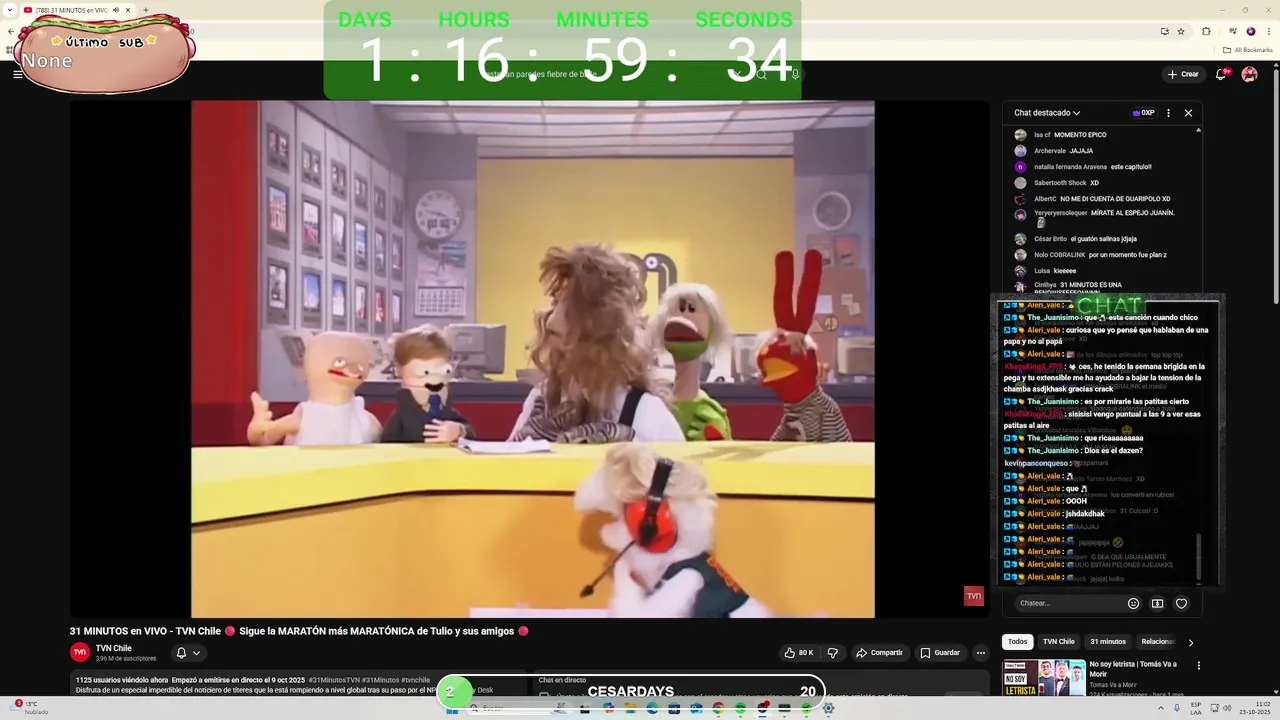The image size is (1280, 720).
Task: Open No soy letrista video thumbnail
Action: click(1044, 677)
